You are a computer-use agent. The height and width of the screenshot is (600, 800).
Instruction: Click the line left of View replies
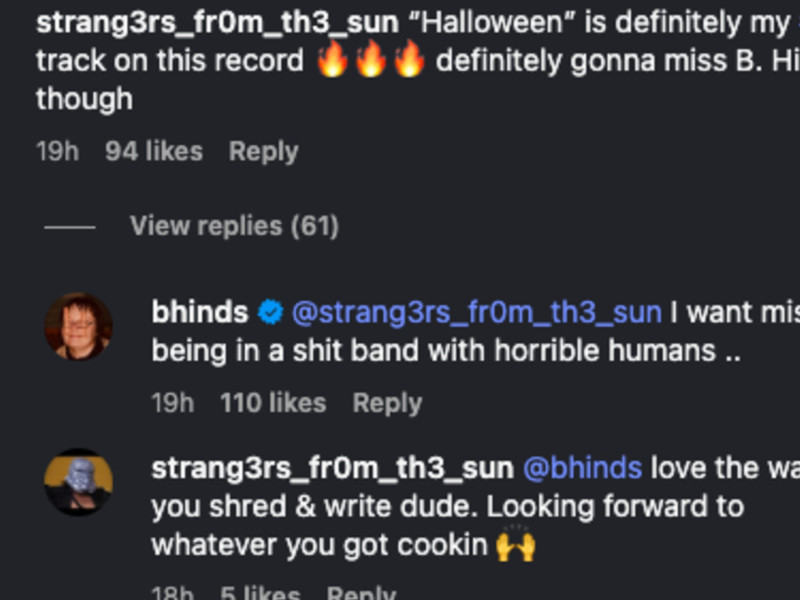(70, 227)
